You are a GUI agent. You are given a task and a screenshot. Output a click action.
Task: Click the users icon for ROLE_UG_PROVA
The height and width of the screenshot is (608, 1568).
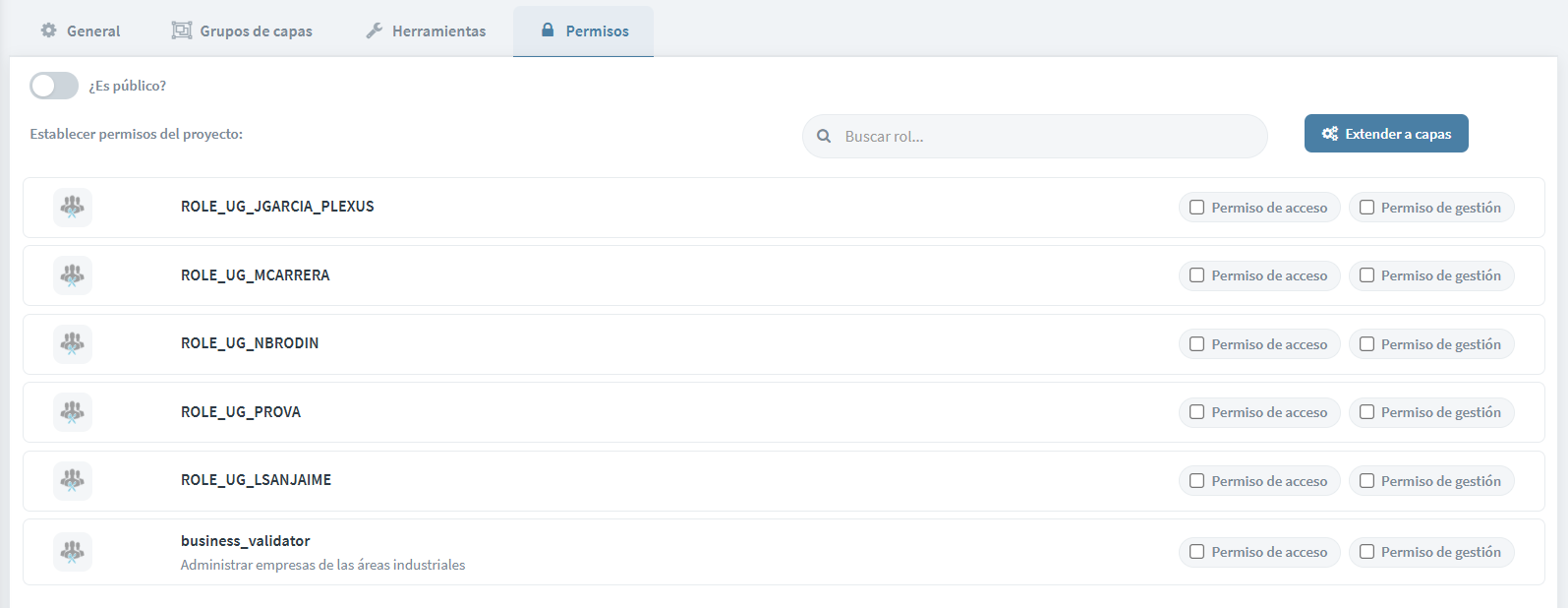tap(73, 412)
